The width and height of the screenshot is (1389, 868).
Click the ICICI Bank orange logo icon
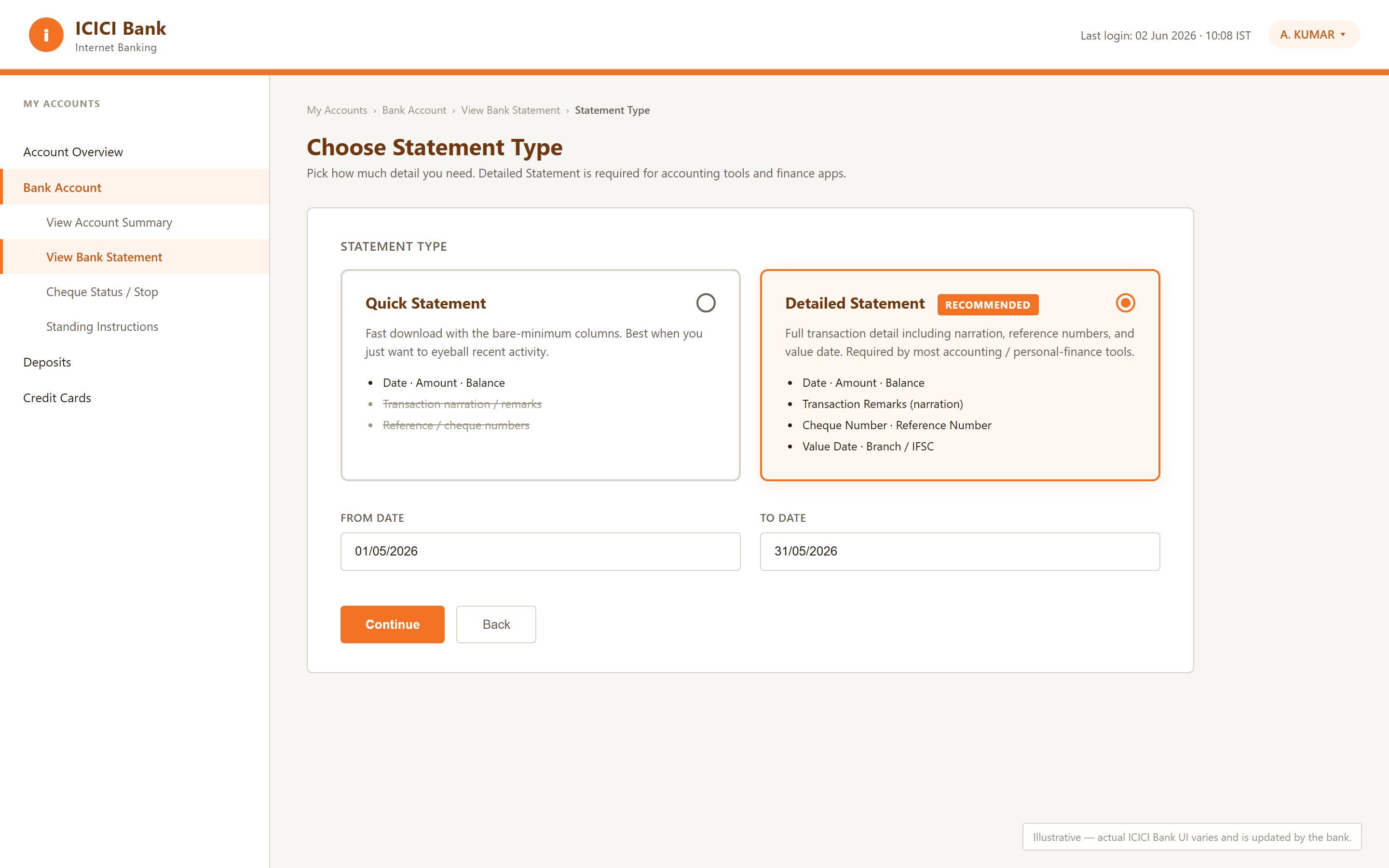coord(46,34)
